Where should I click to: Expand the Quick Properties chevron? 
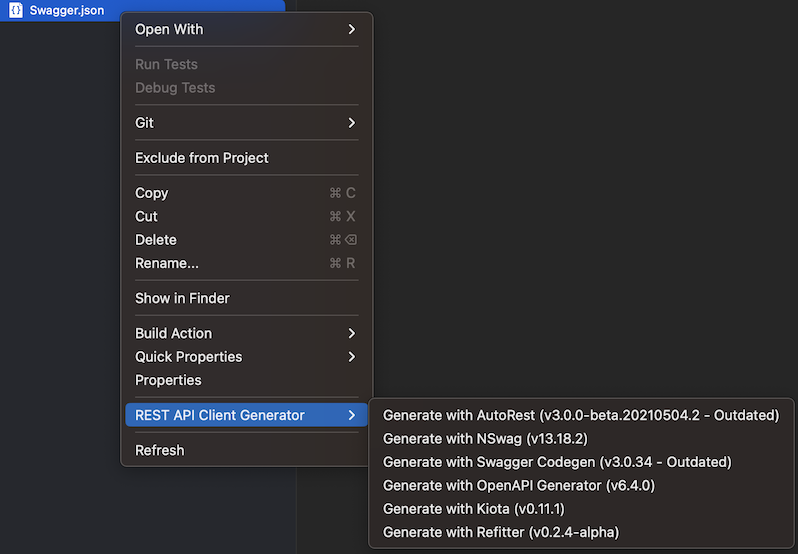coord(352,357)
